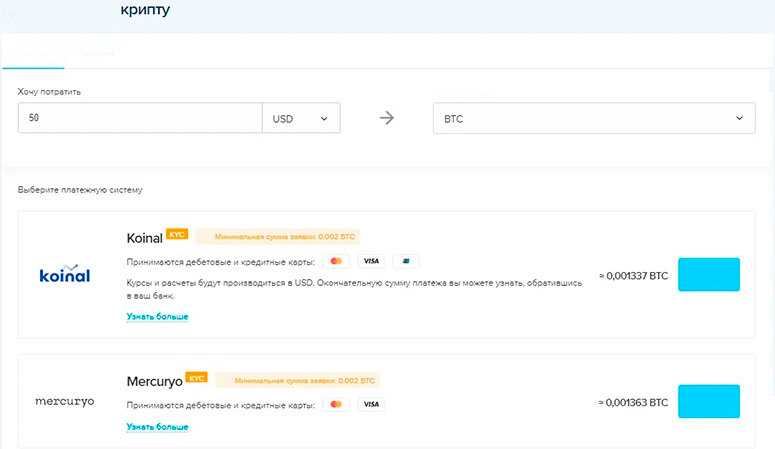
Task: Click the arrow icon between currency fields
Action: (387, 118)
